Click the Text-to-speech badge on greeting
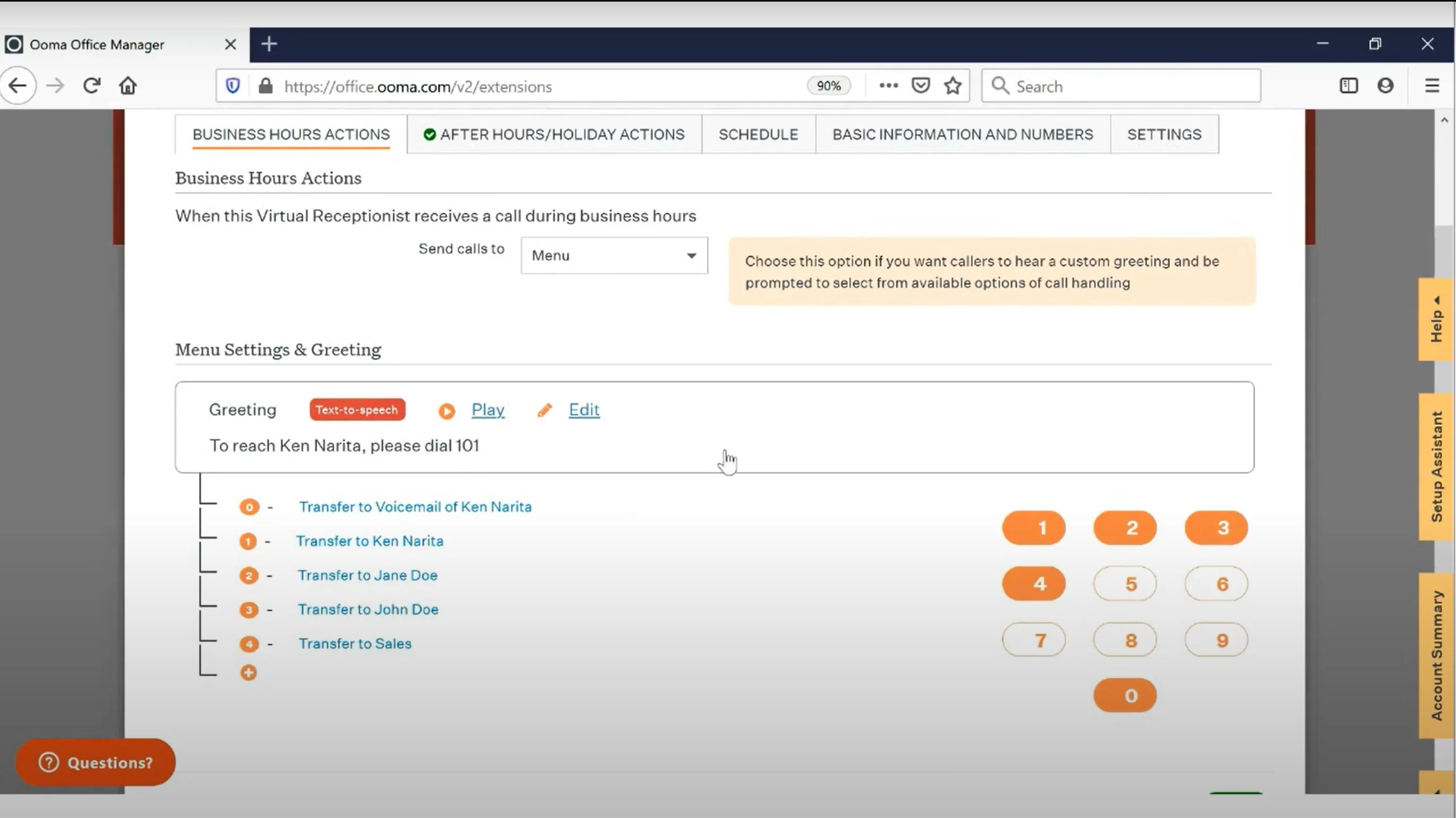This screenshot has height=818, width=1456. point(356,409)
